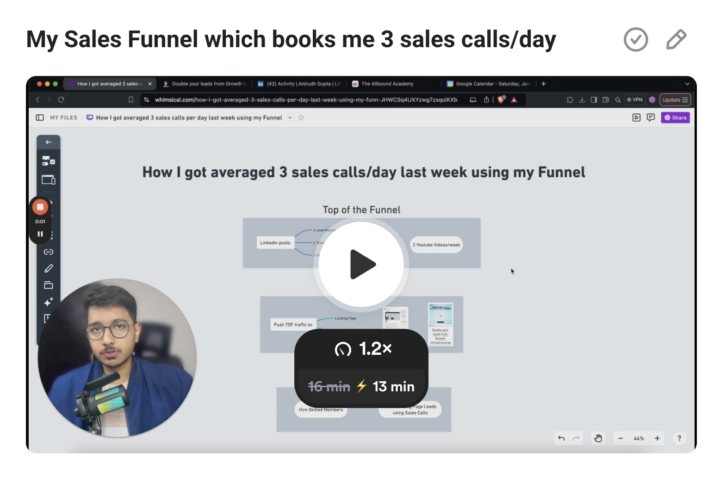Toggle the VPN button in the browser toolbar
The width and height of the screenshot is (720, 482).
click(635, 100)
